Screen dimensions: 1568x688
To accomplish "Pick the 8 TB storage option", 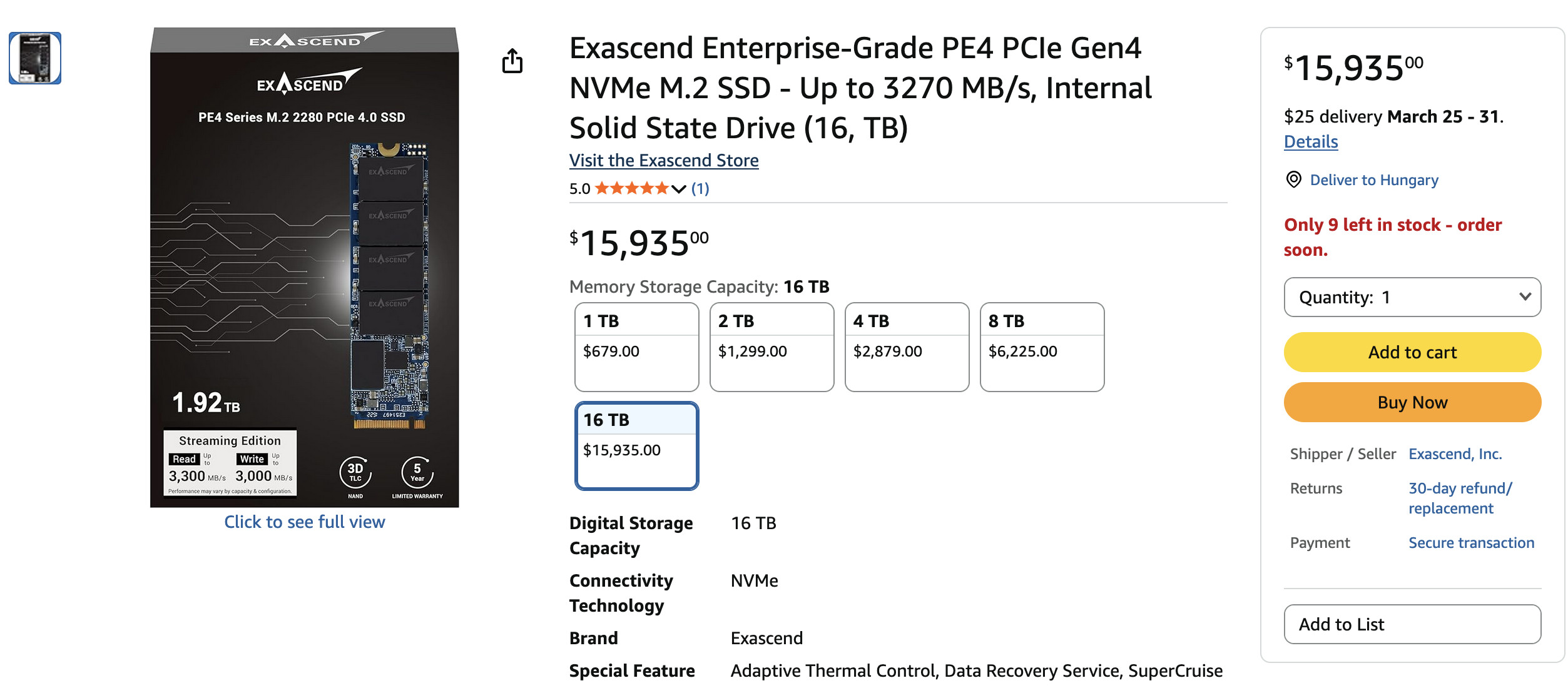I will pyautogui.click(x=1042, y=347).
